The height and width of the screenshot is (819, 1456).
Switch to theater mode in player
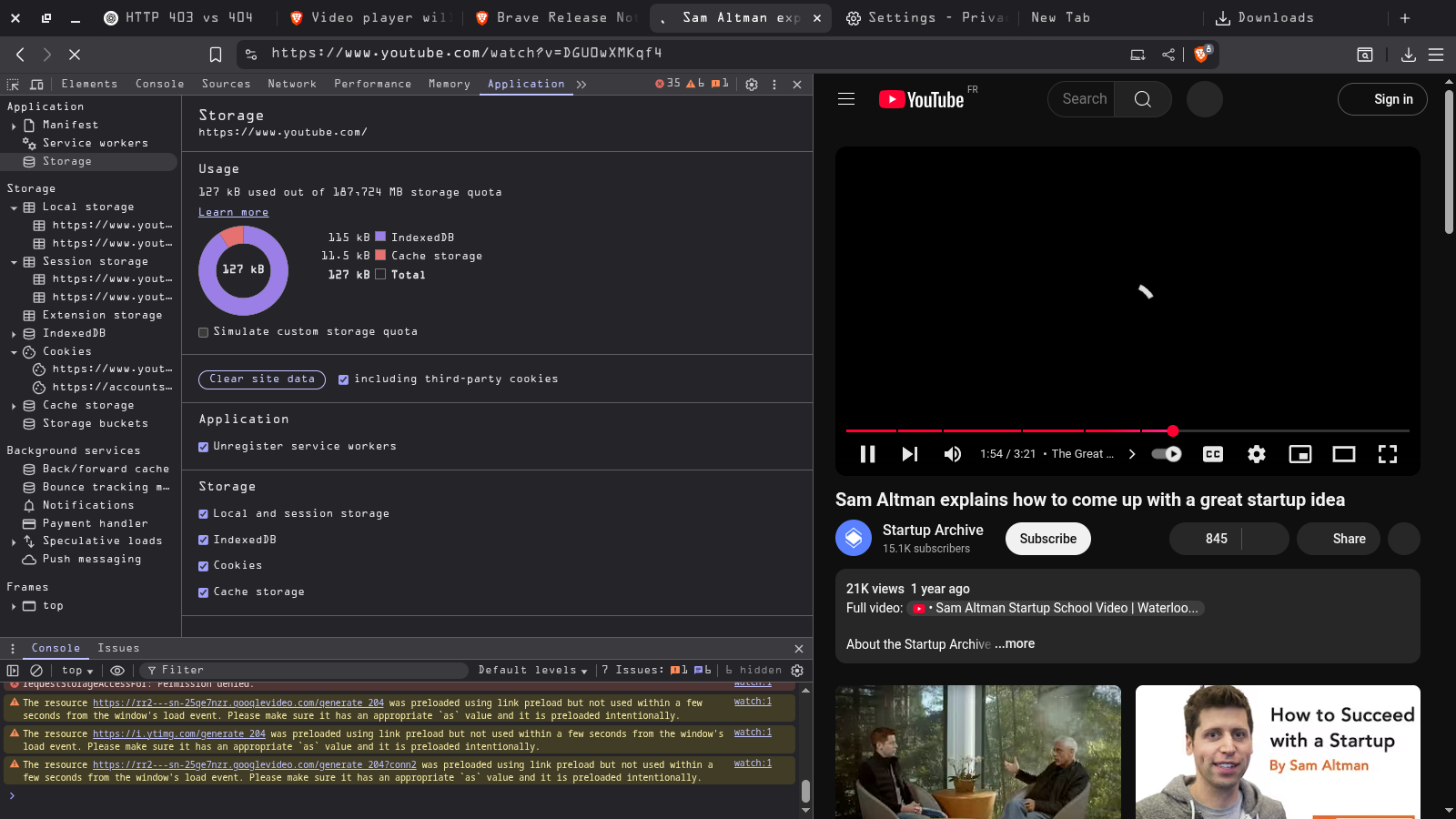coord(1344,454)
